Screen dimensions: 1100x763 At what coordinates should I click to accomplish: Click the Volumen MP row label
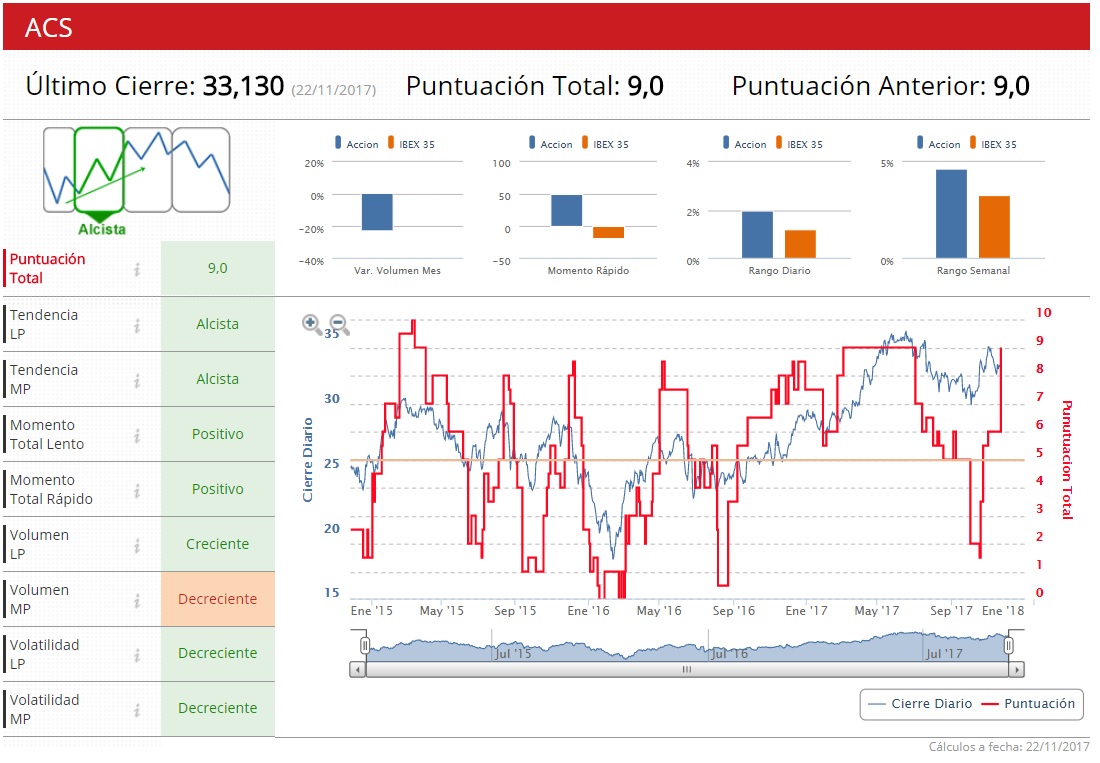39,600
